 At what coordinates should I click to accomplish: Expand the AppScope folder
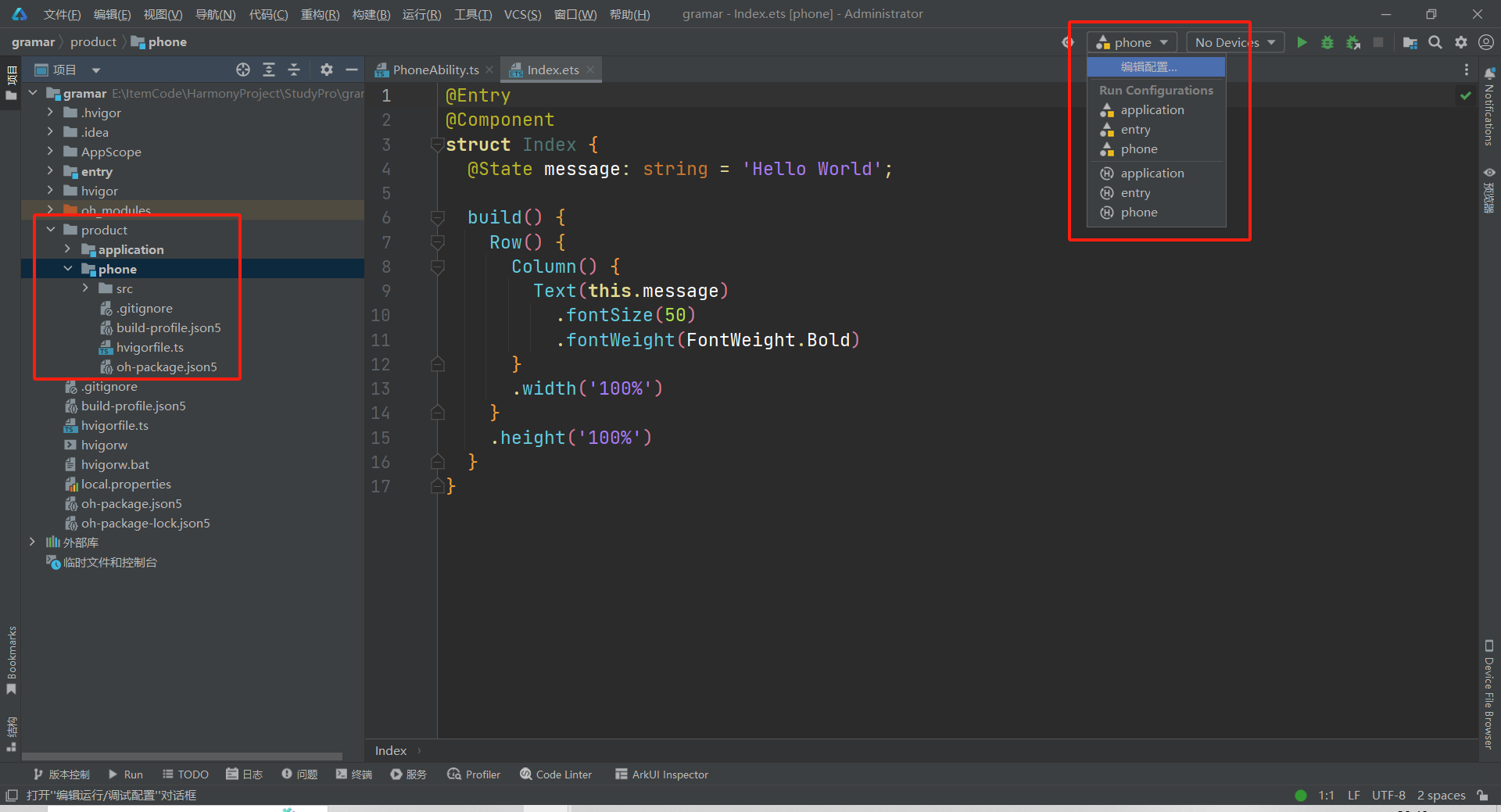tap(51, 152)
